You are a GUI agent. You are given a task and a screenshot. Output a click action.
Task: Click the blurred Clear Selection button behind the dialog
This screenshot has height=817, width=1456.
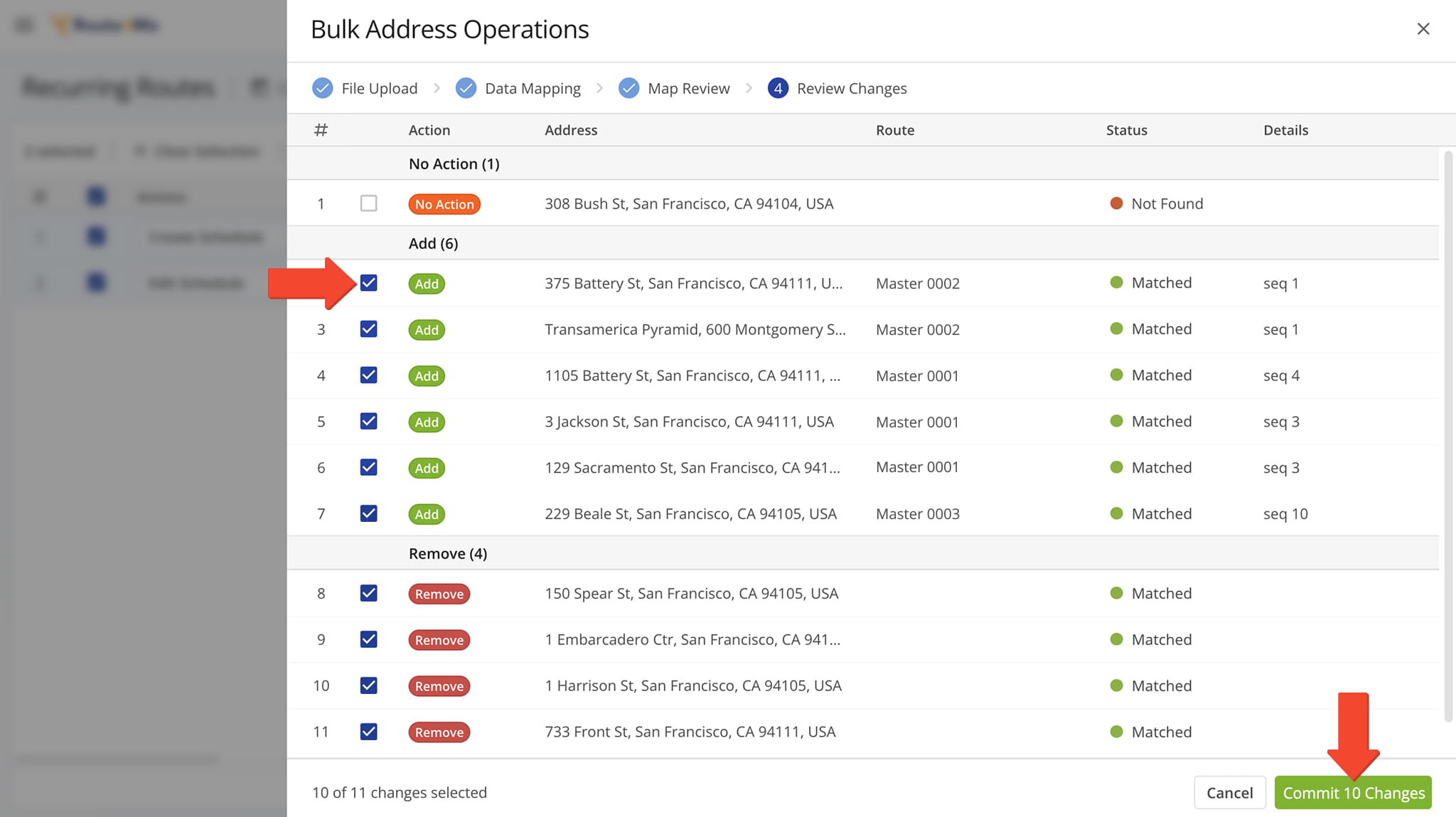pyautogui.click(x=197, y=151)
